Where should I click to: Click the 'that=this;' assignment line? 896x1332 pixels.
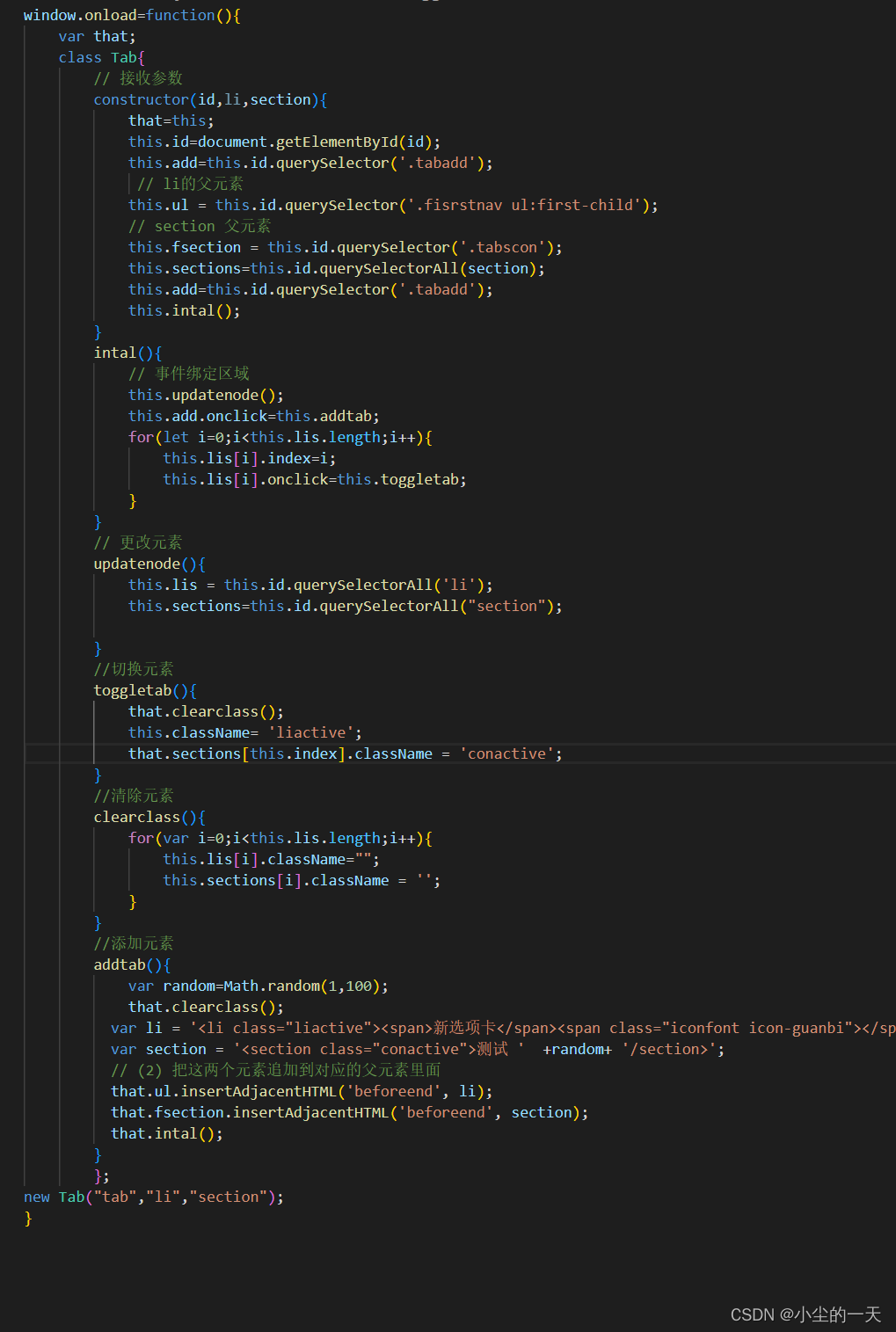point(171,120)
